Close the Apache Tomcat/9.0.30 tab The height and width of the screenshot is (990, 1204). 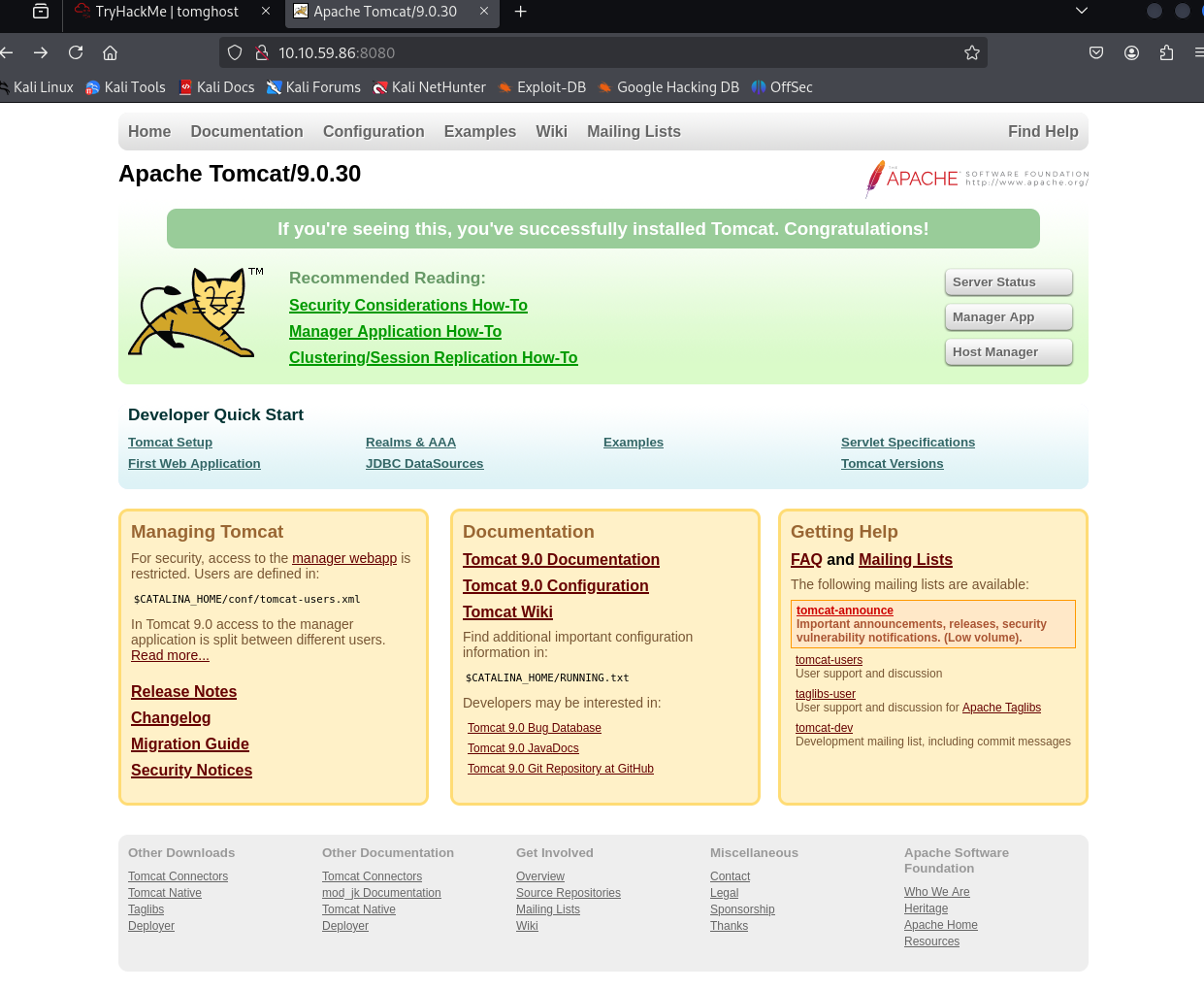[x=484, y=12]
